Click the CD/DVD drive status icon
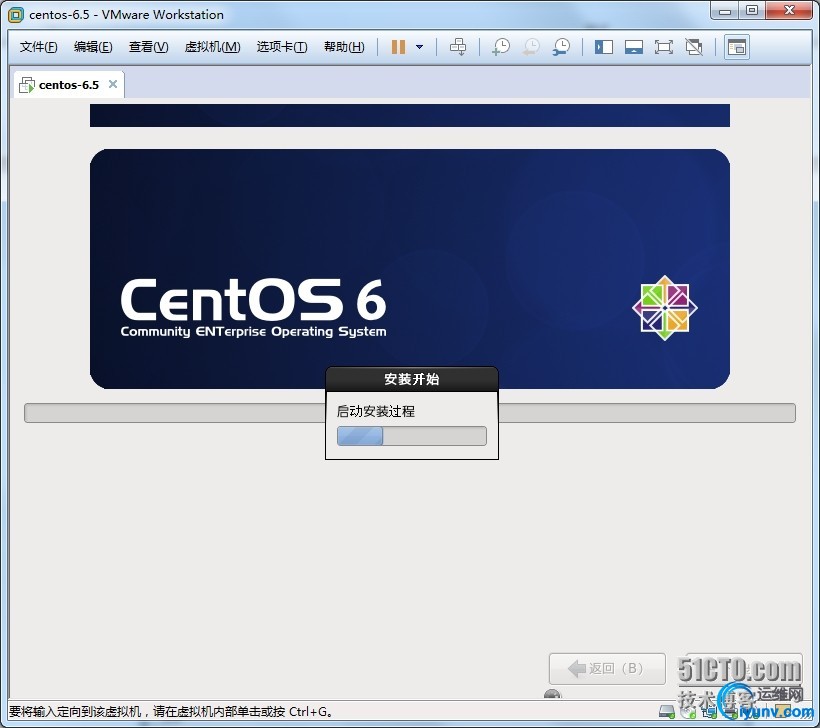The width and height of the screenshot is (820, 728). click(688, 712)
